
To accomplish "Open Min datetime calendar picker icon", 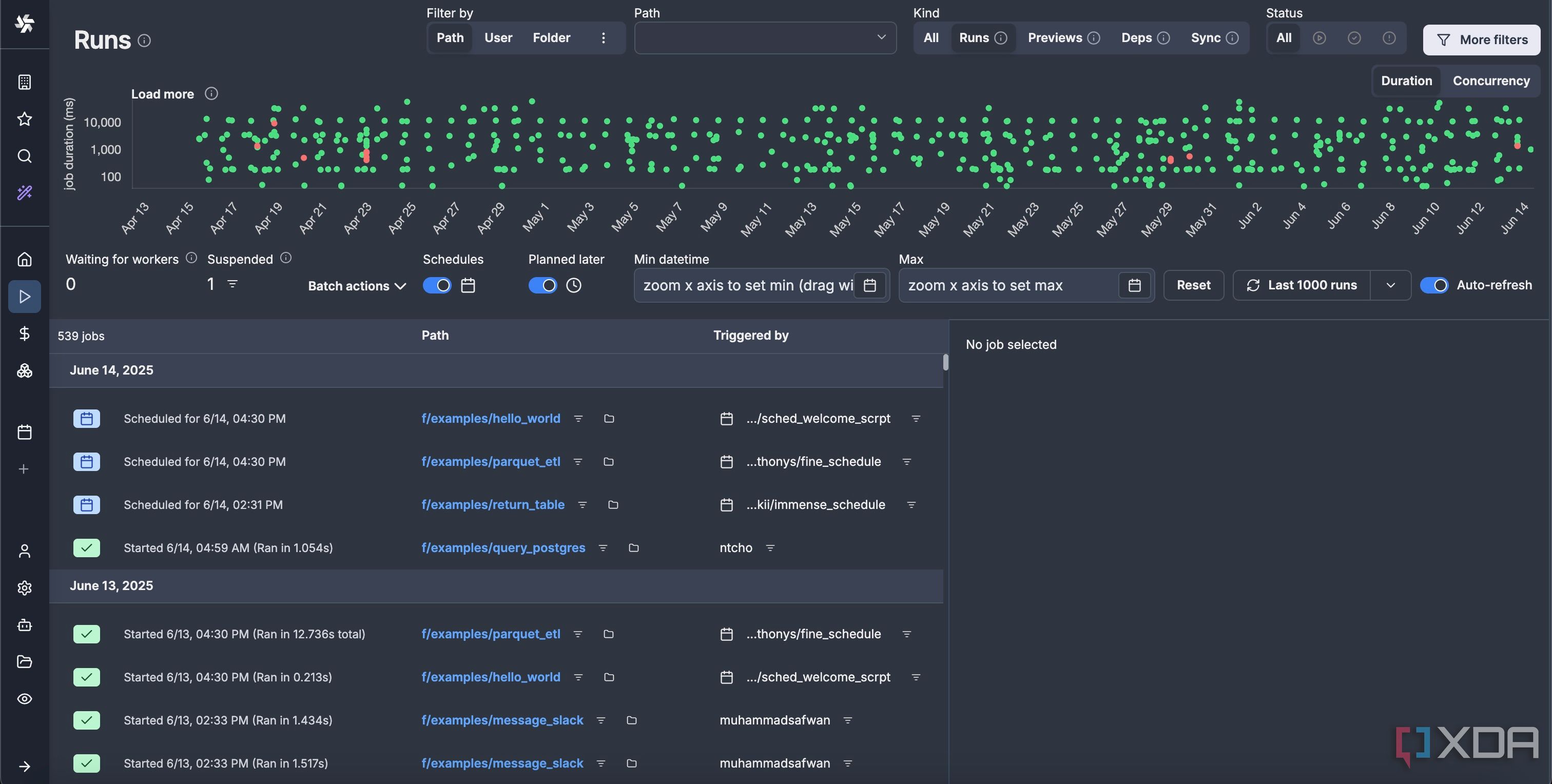I will pos(869,285).
